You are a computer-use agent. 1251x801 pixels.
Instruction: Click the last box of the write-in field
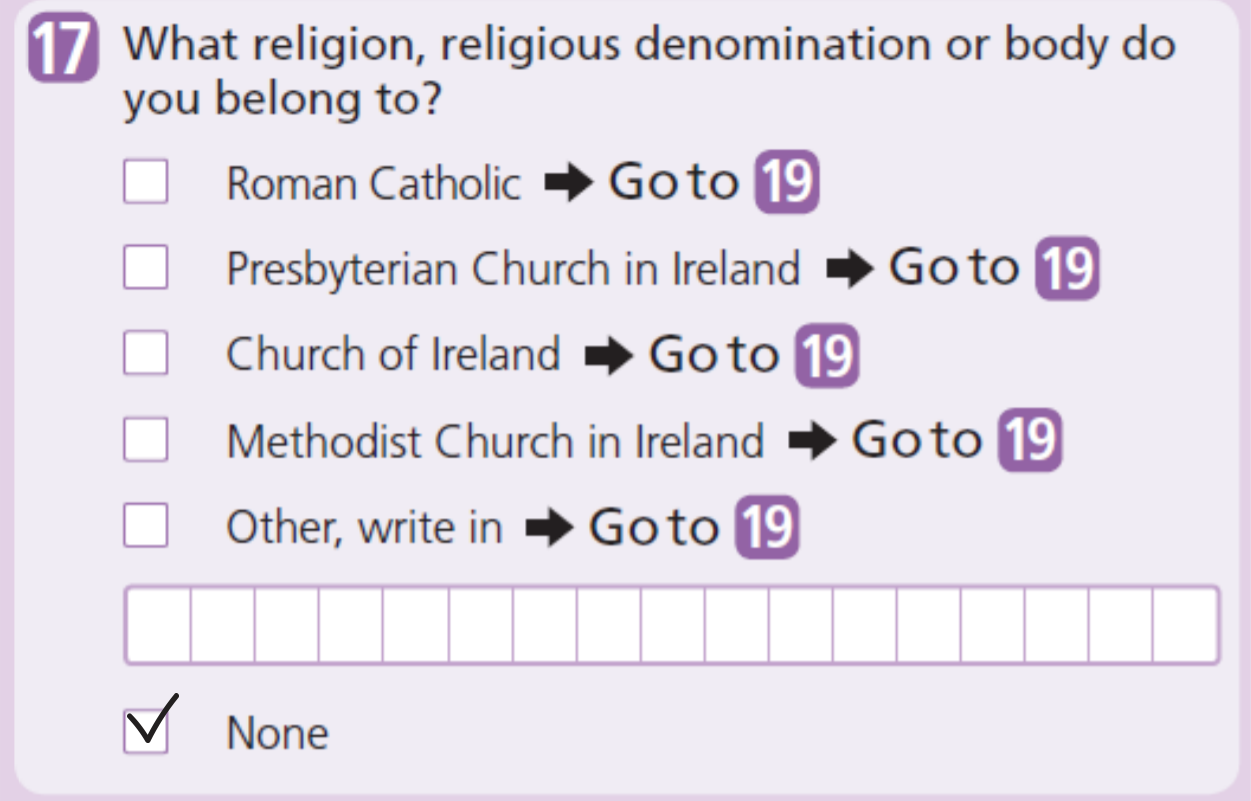click(1186, 625)
